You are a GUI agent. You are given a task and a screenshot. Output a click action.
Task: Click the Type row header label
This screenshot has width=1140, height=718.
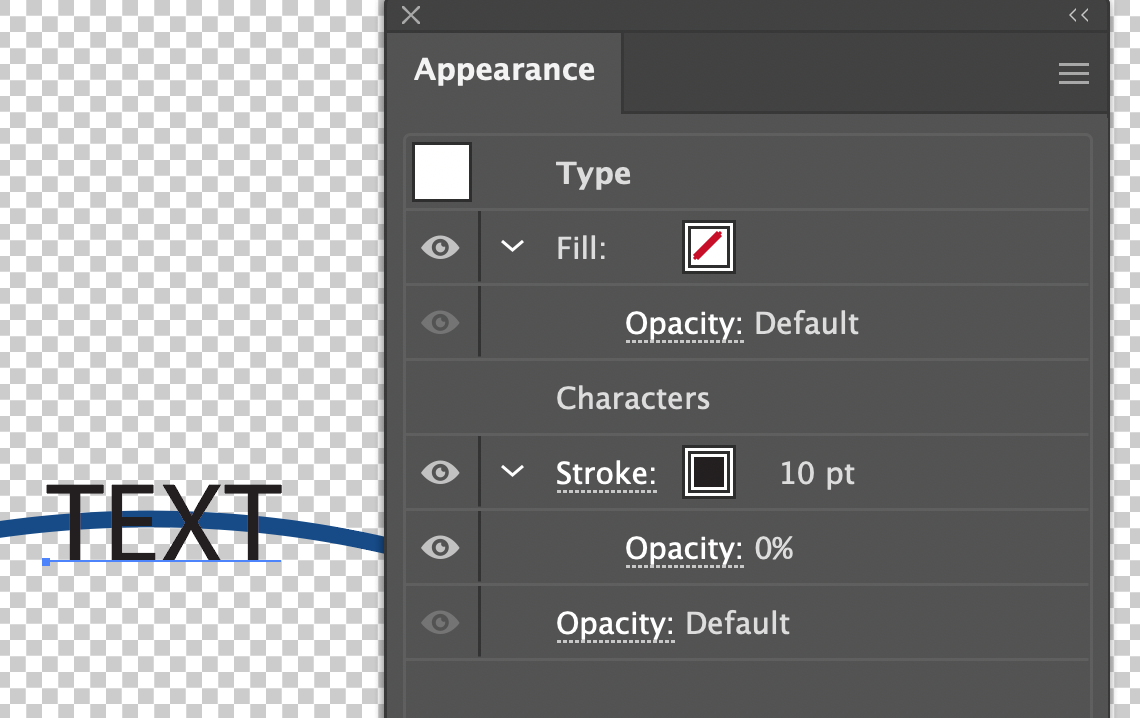tap(593, 172)
